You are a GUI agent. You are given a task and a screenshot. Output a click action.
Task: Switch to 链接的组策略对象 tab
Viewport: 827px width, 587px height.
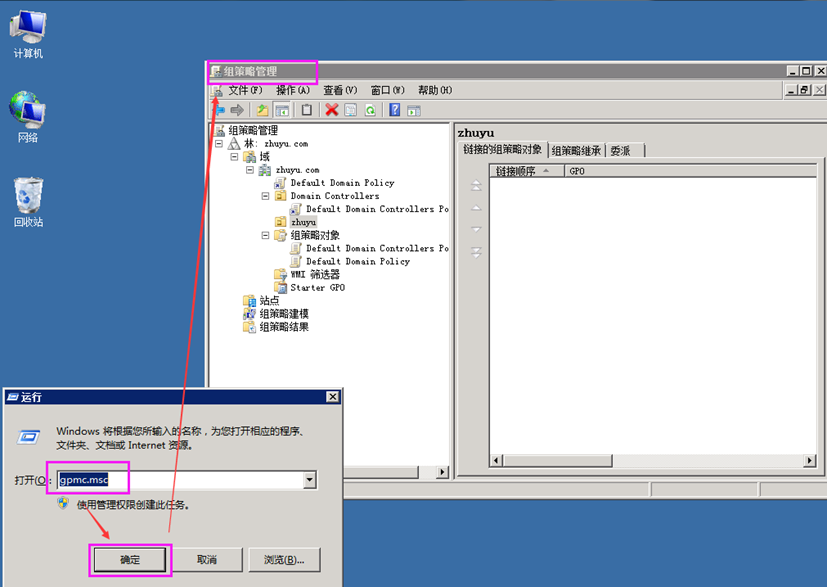[503, 150]
